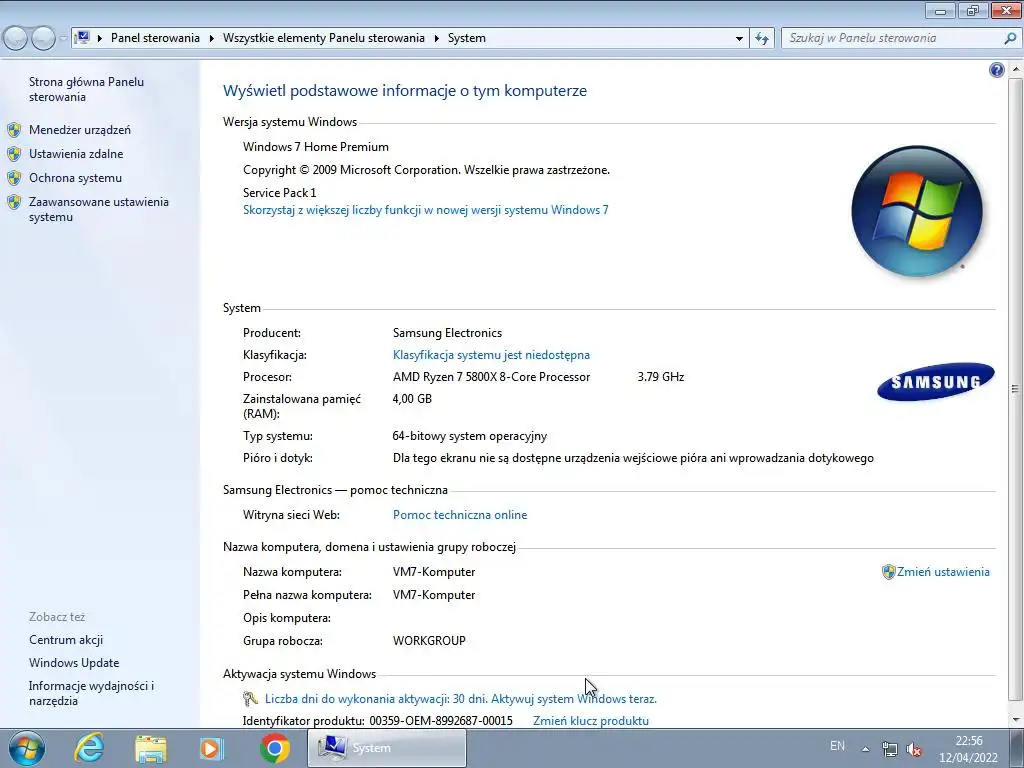
Task: Select Windows 7 Home Premium text
Action: tap(316, 148)
